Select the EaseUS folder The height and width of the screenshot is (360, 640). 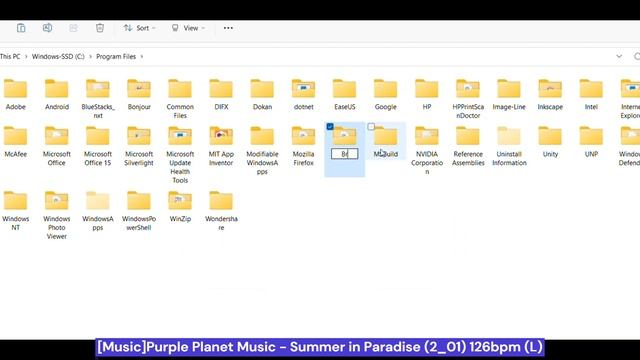[x=344, y=95]
